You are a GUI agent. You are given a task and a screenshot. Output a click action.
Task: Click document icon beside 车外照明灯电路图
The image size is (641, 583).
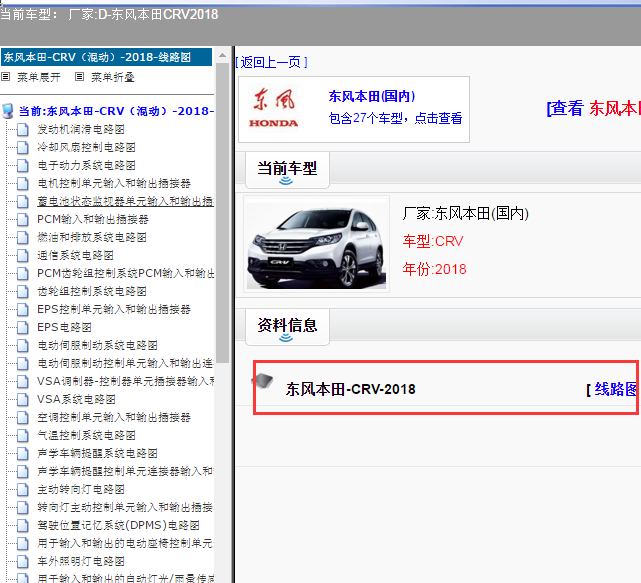pos(23,561)
